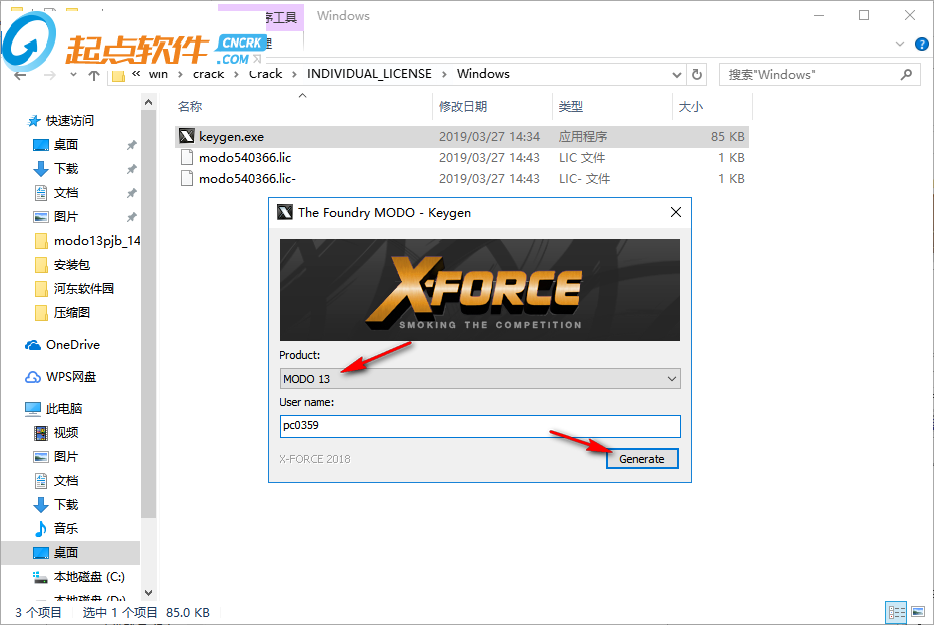Click pin icon beside pinned 桌面
This screenshot has width=934, height=625.
click(132, 145)
